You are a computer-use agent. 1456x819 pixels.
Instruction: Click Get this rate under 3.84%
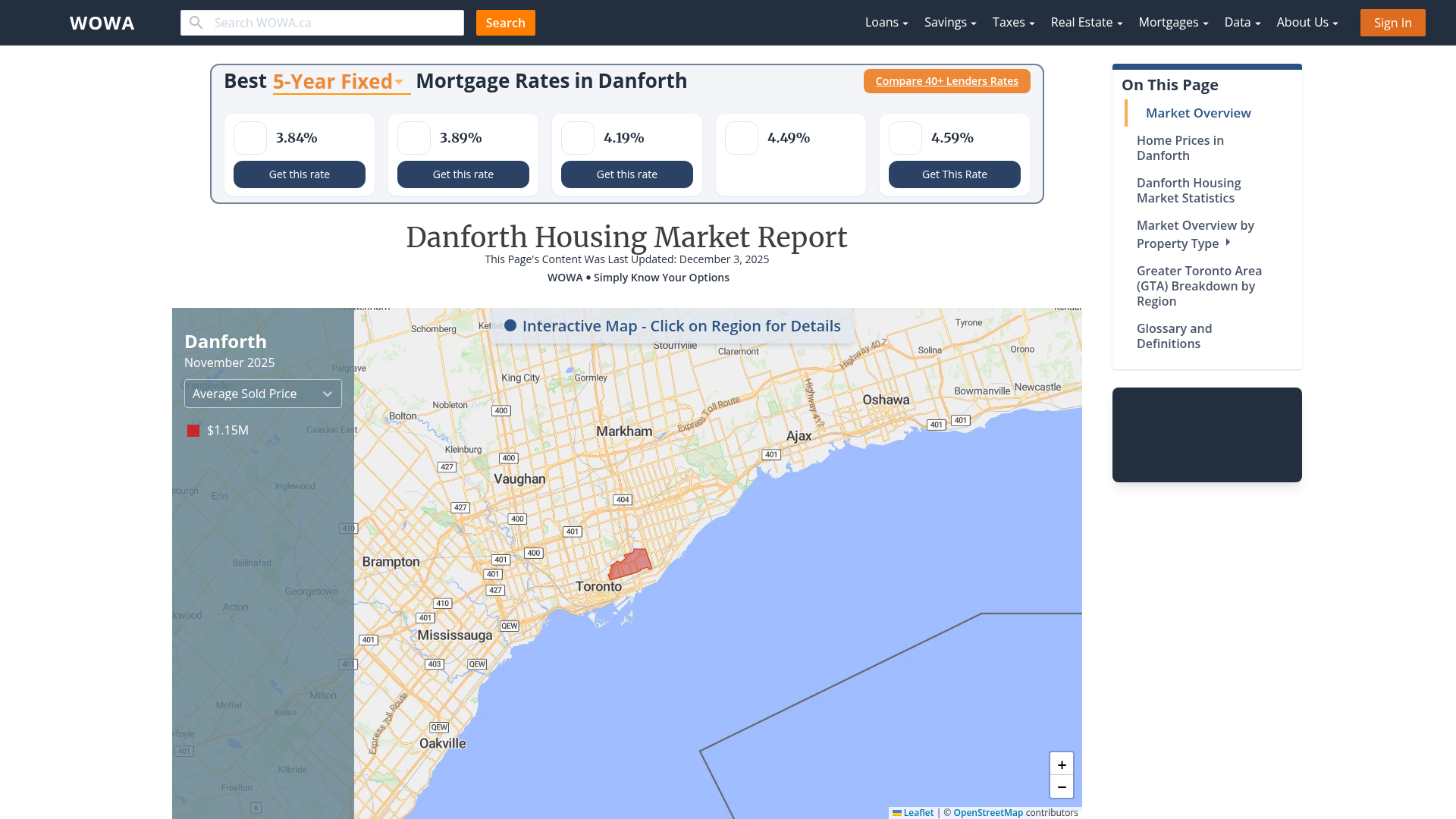[x=299, y=174]
